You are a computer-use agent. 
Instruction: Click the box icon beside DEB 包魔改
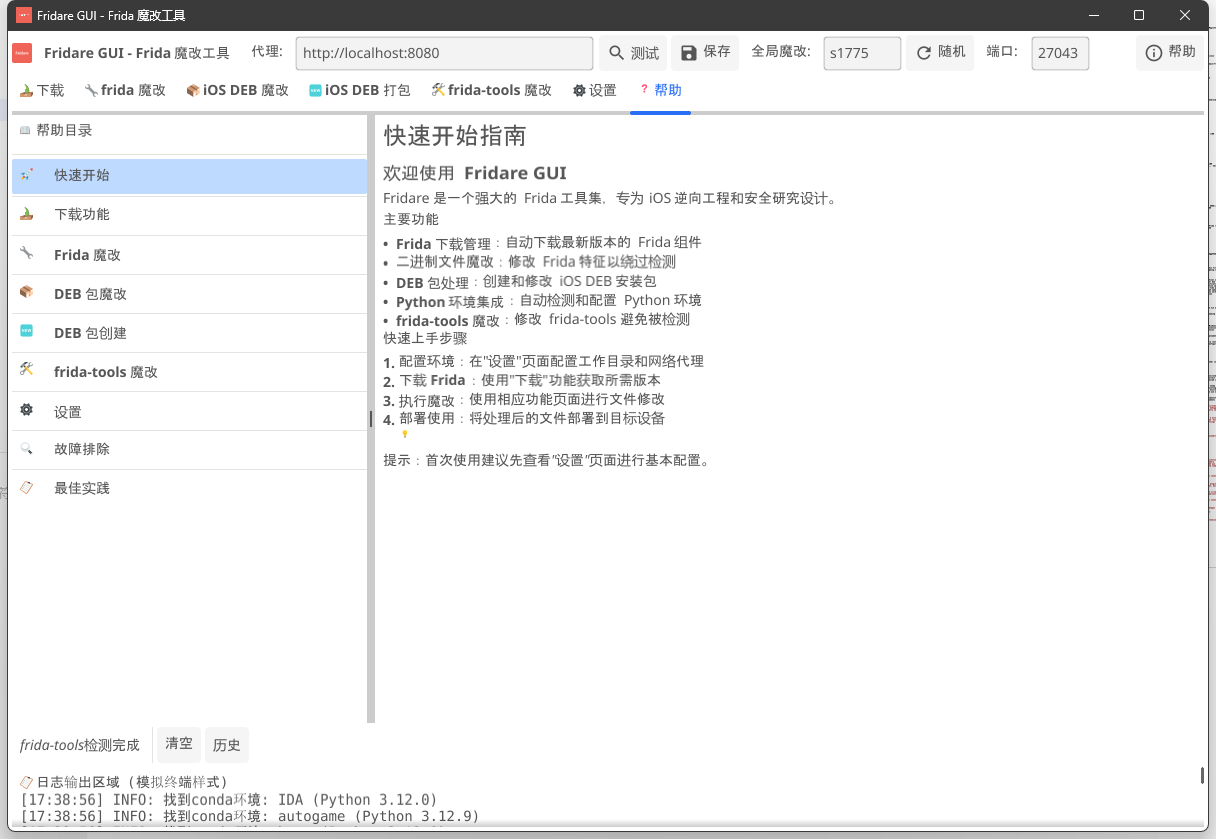point(27,292)
